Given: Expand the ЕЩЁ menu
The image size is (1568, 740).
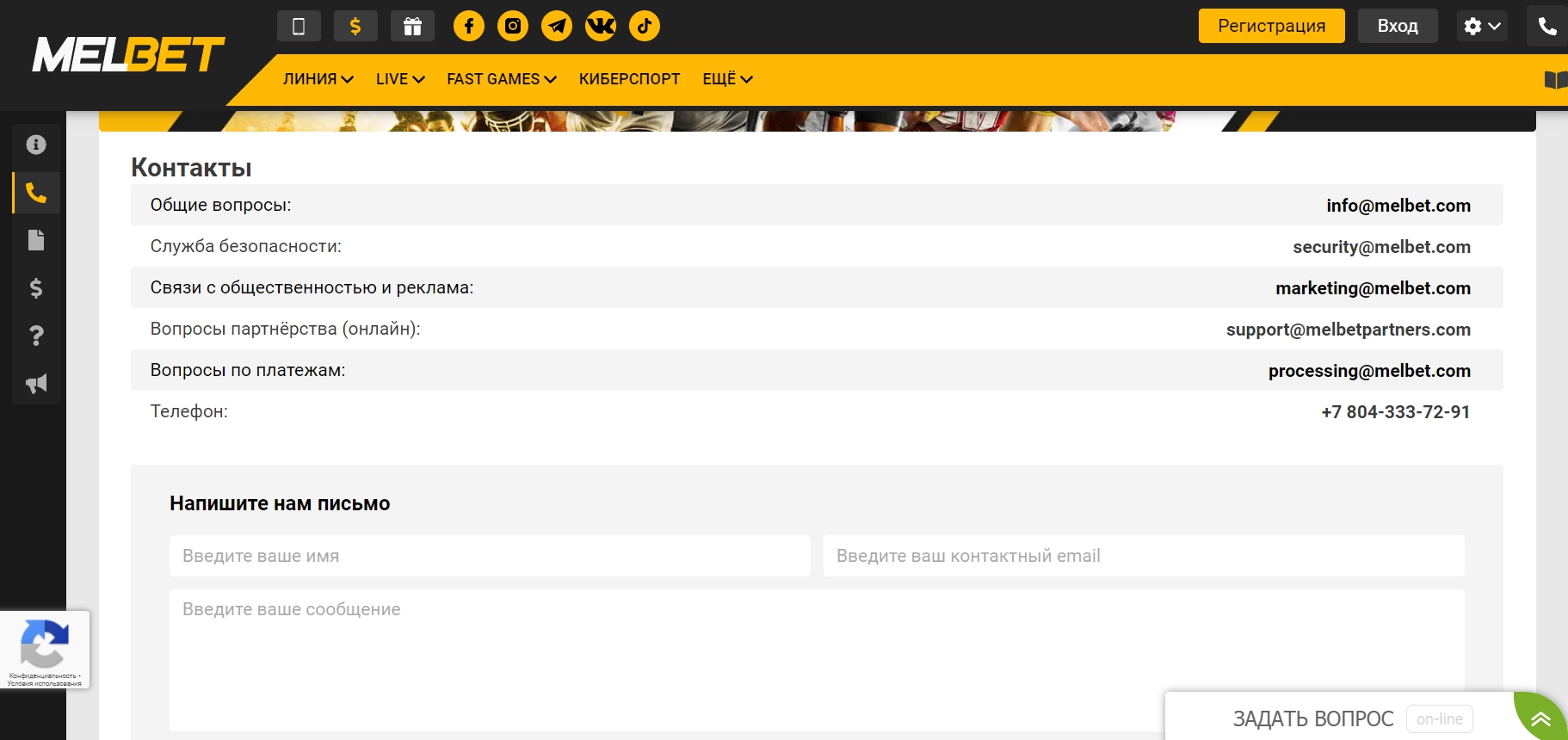Looking at the screenshot, I should tap(727, 79).
